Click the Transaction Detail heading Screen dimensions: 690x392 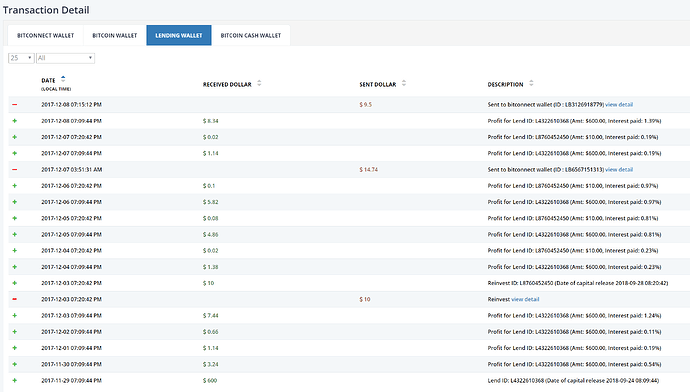coord(46,10)
